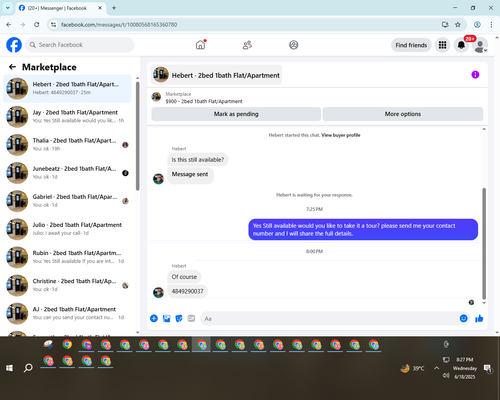Open the Windows Start menu
This screenshot has height=400, width=500.
tap(9, 368)
